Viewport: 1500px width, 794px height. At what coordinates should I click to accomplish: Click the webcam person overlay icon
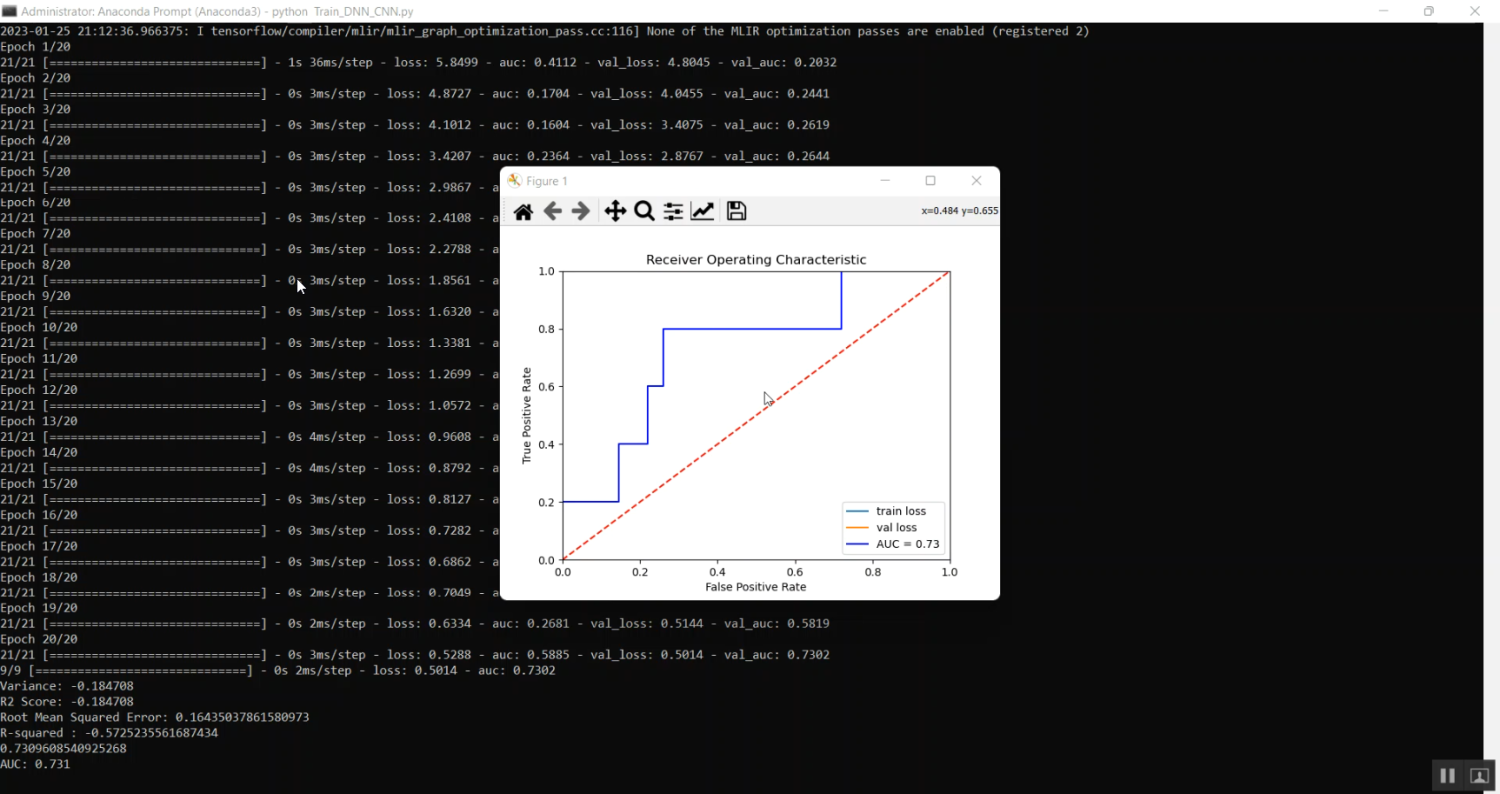1479,775
